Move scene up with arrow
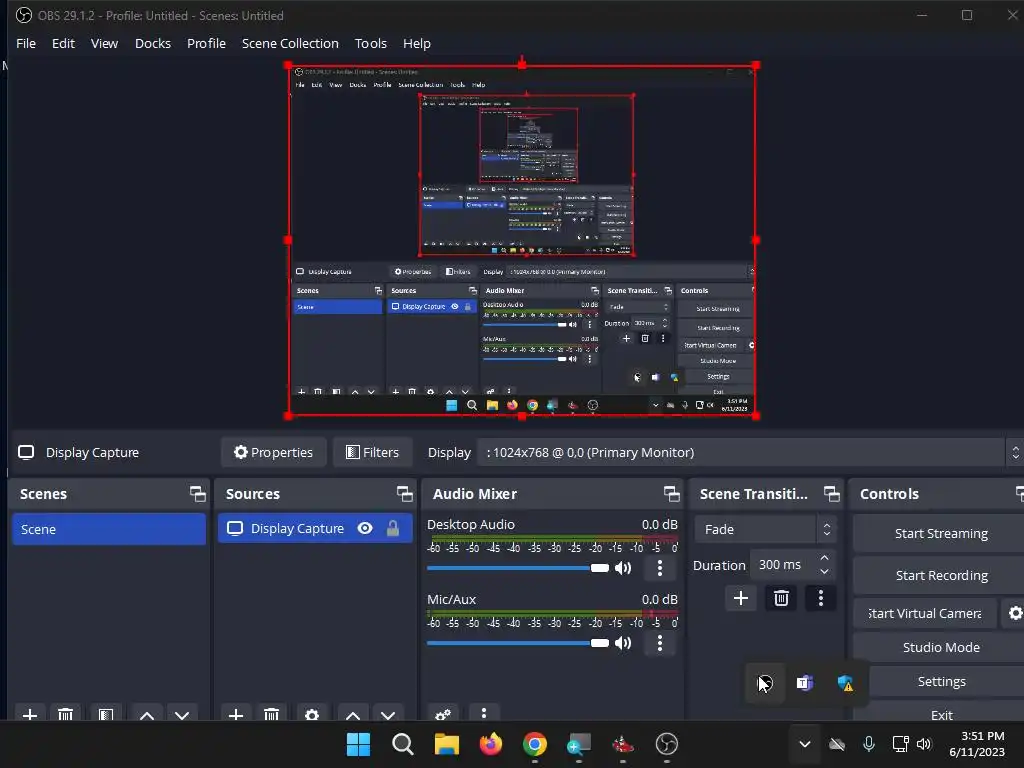 [147, 714]
